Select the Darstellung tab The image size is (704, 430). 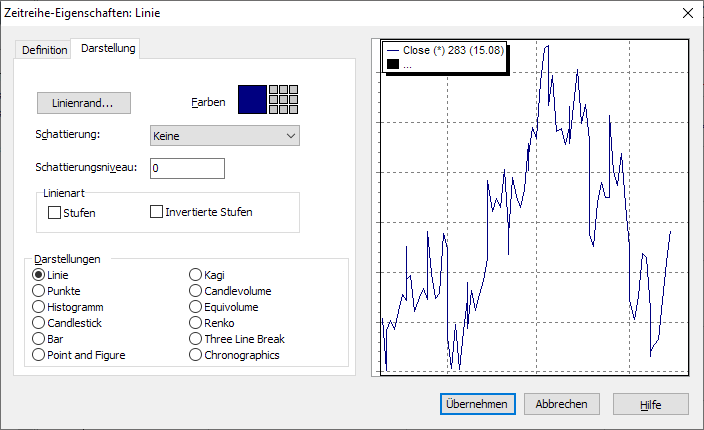click(x=108, y=48)
